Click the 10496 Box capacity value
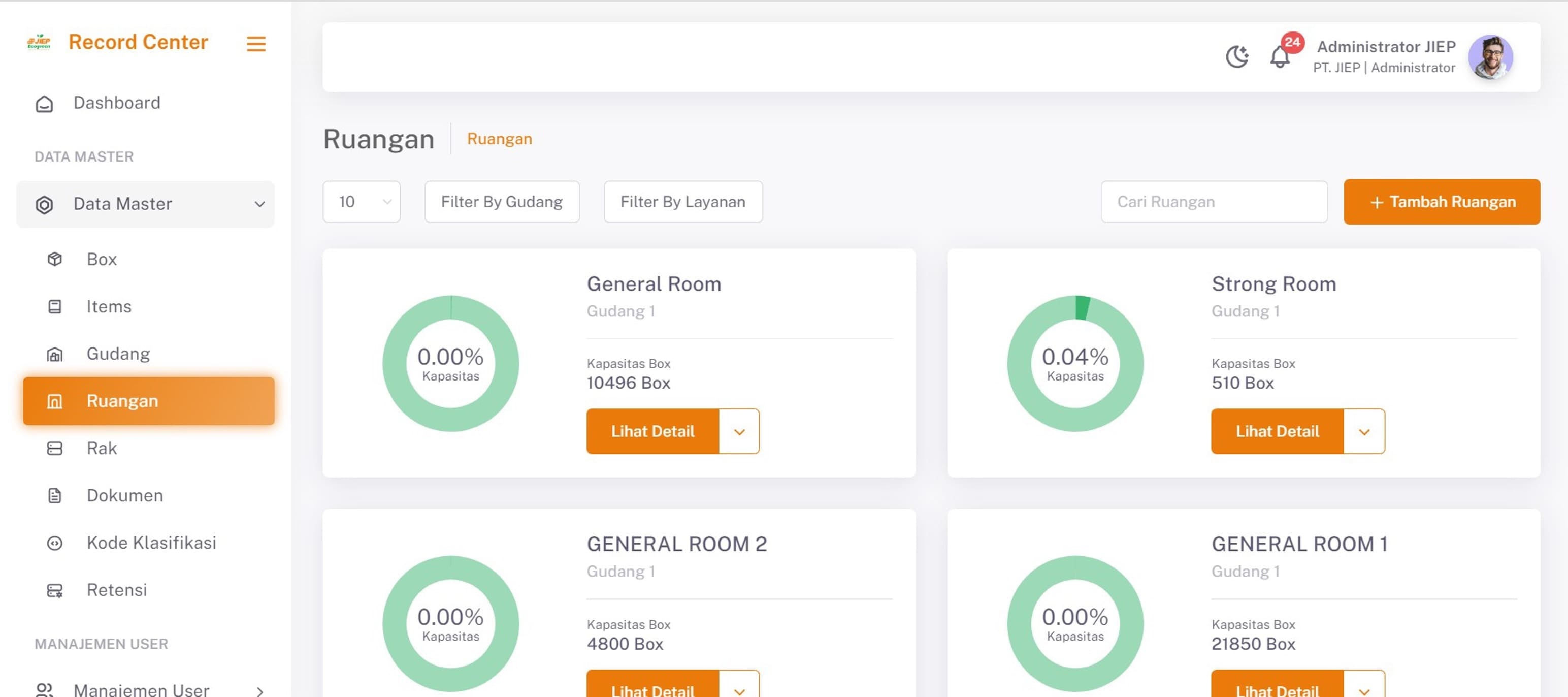 [x=628, y=383]
